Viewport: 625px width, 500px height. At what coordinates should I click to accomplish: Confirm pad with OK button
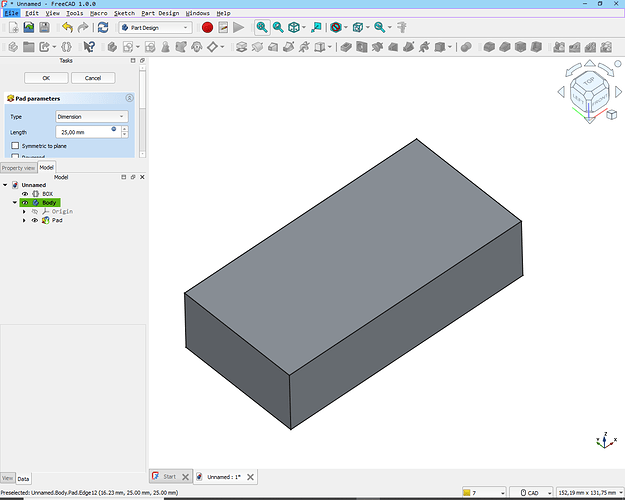coord(46,78)
